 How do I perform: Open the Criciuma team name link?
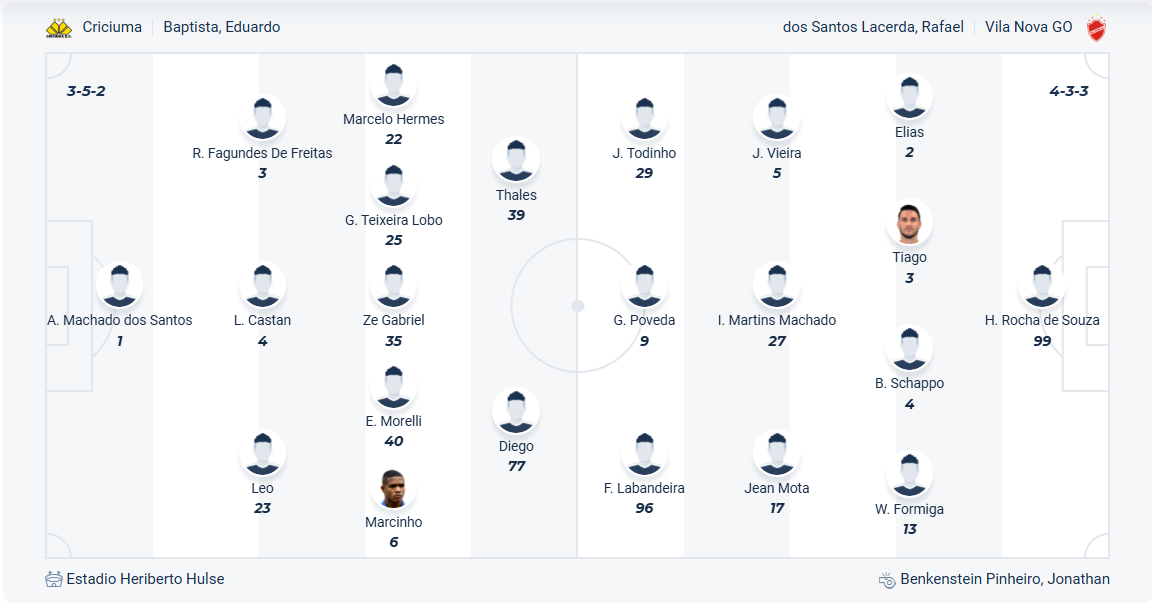pos(112,27)
